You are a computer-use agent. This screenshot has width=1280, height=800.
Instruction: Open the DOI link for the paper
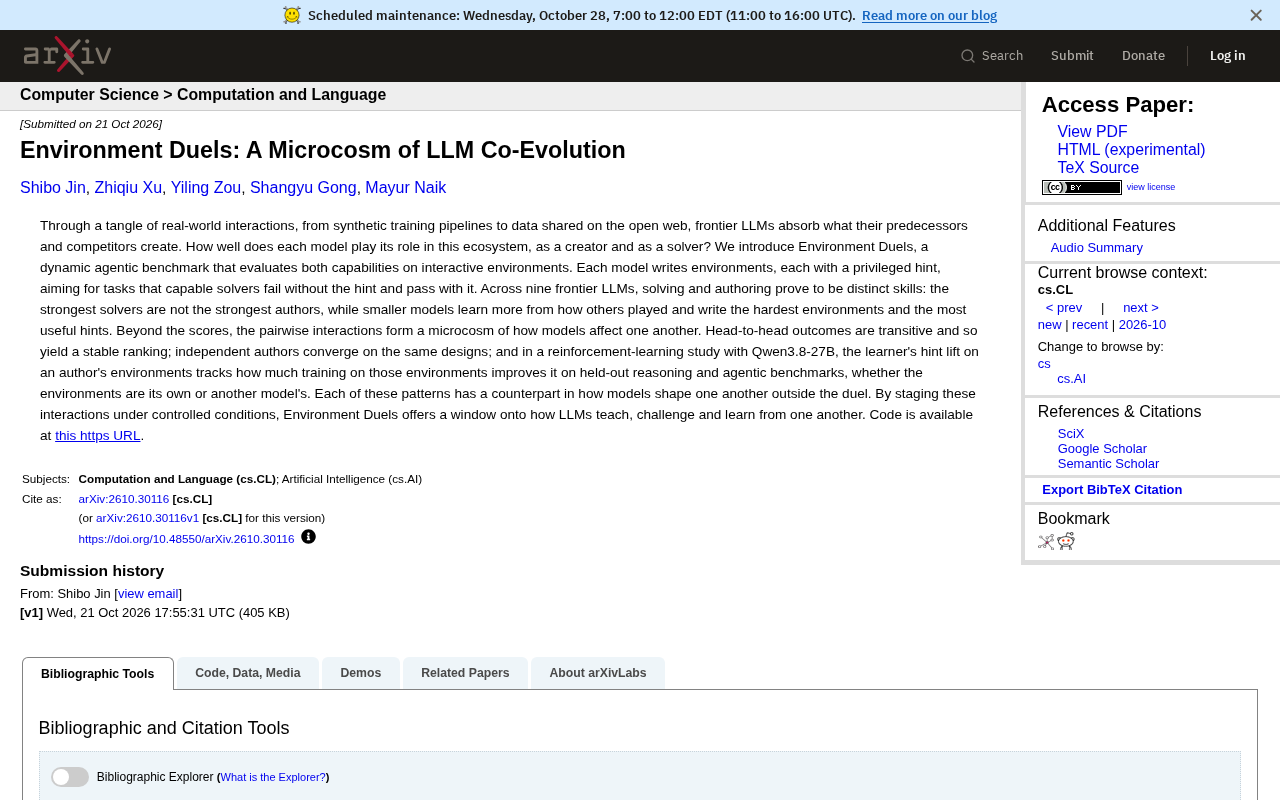tap(187, 539)
